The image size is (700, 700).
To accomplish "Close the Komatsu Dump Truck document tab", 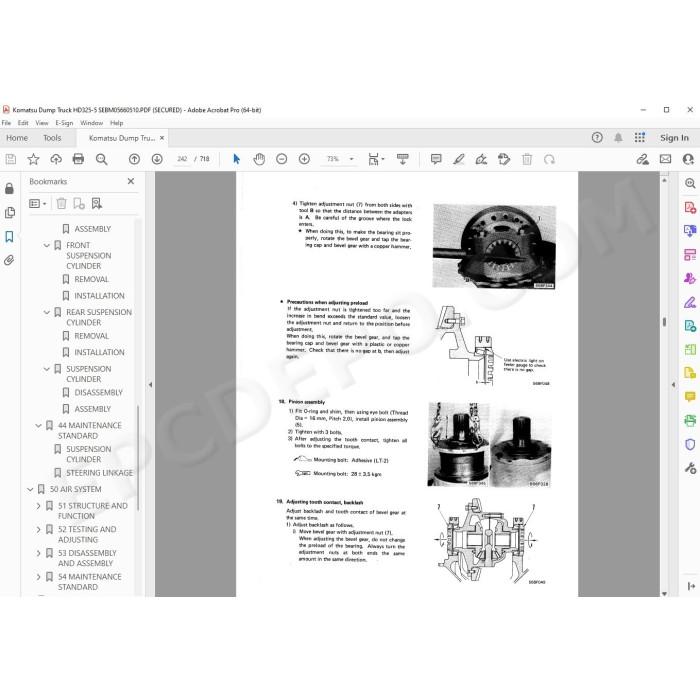I will click(x=162, y=138).
